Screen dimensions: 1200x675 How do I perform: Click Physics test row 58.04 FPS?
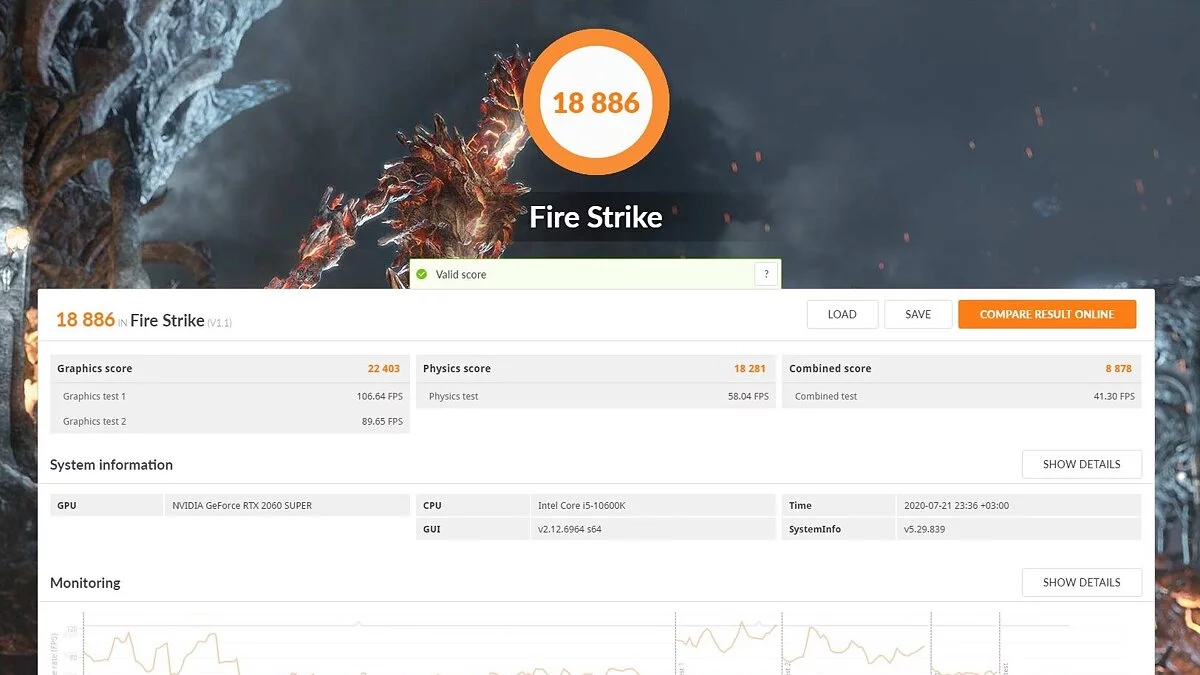(596, 396)
